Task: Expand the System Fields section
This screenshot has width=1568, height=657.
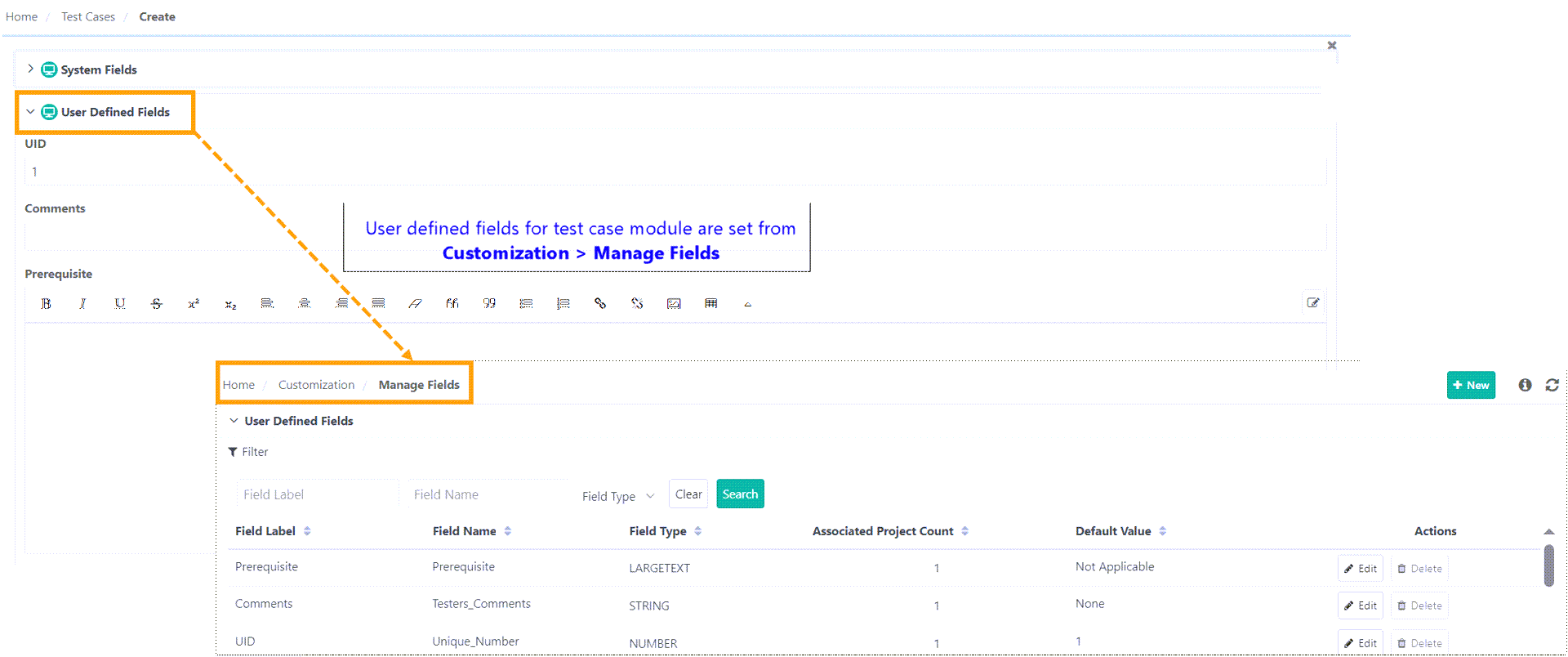Action: point(31,69)
